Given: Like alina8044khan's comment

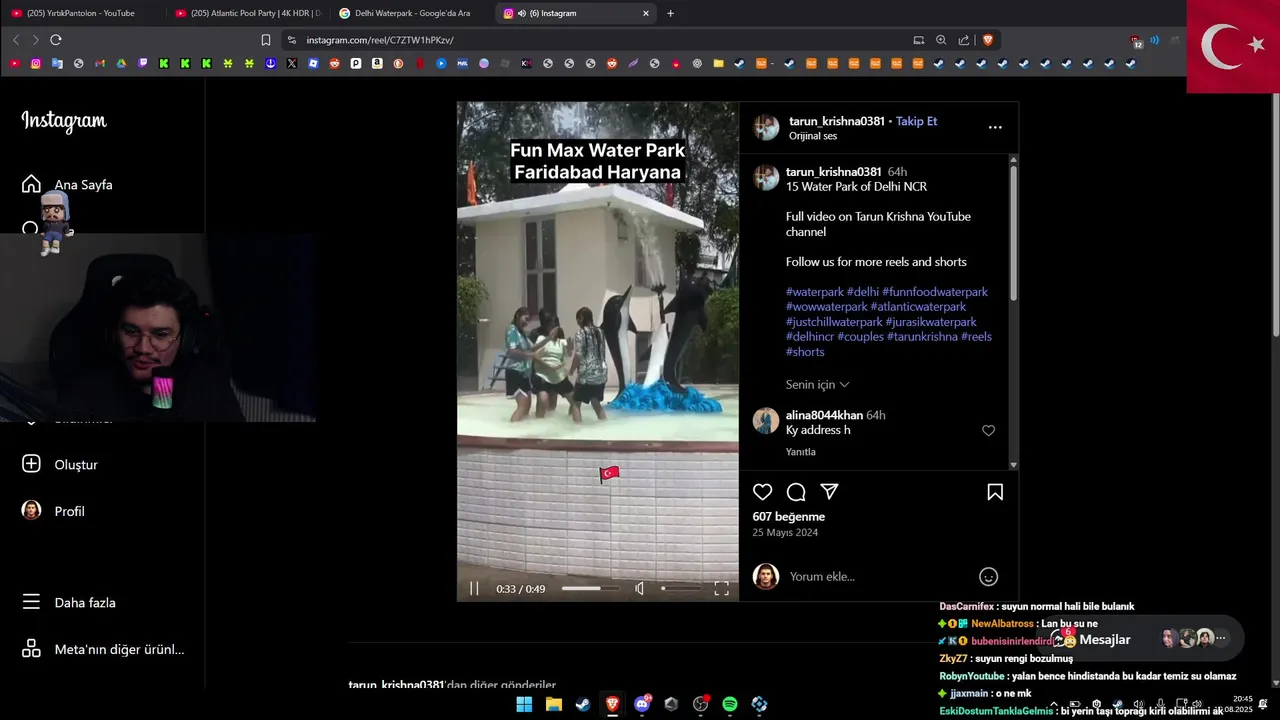Looking at the screenshot, I should point(988,430).
